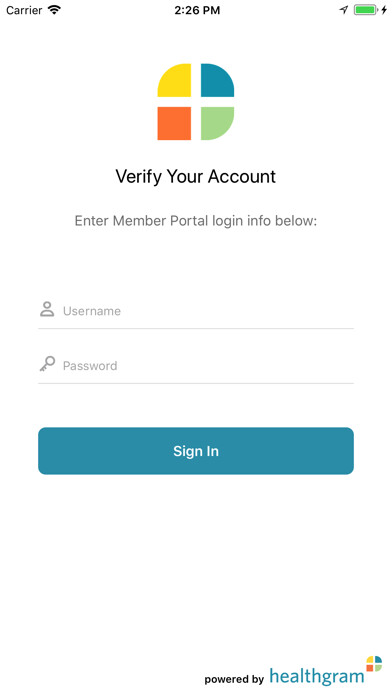Click the Verify Your Account heading
This screenshot has height=696, width=392.
[x=196, y=177]
